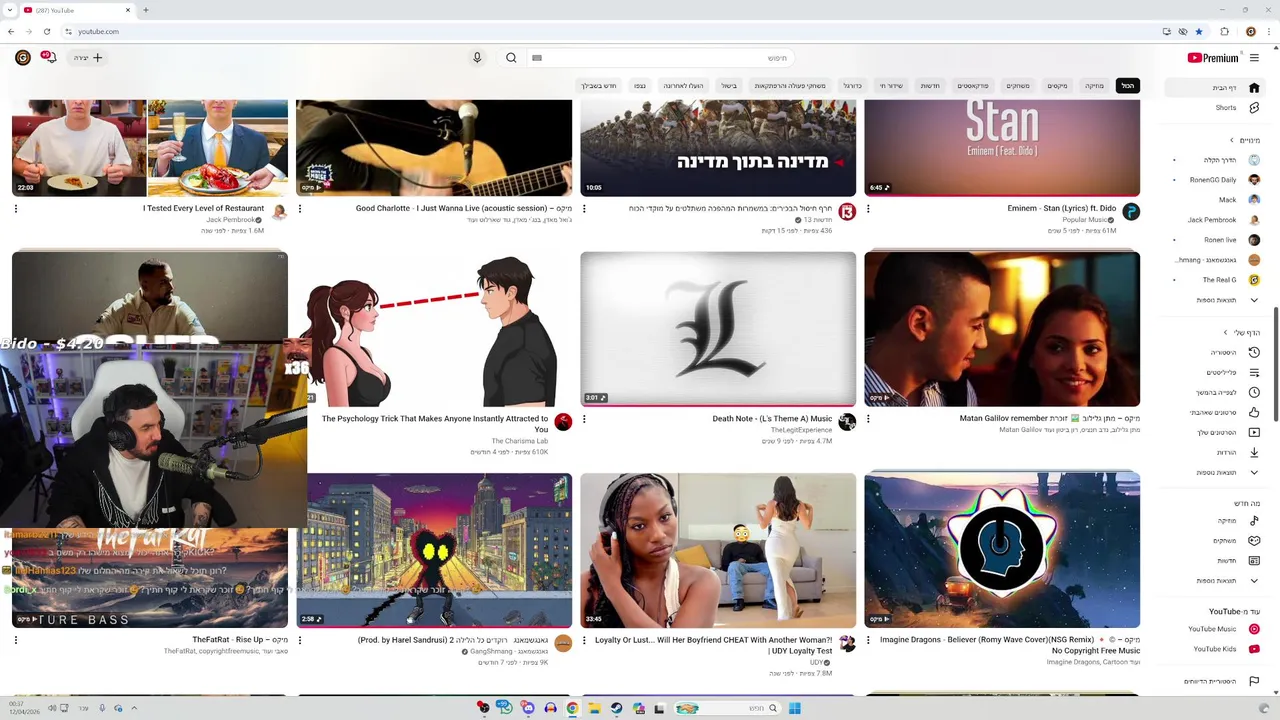
Task: Open YouTube Kids link
Action: tap(1215, 649)
